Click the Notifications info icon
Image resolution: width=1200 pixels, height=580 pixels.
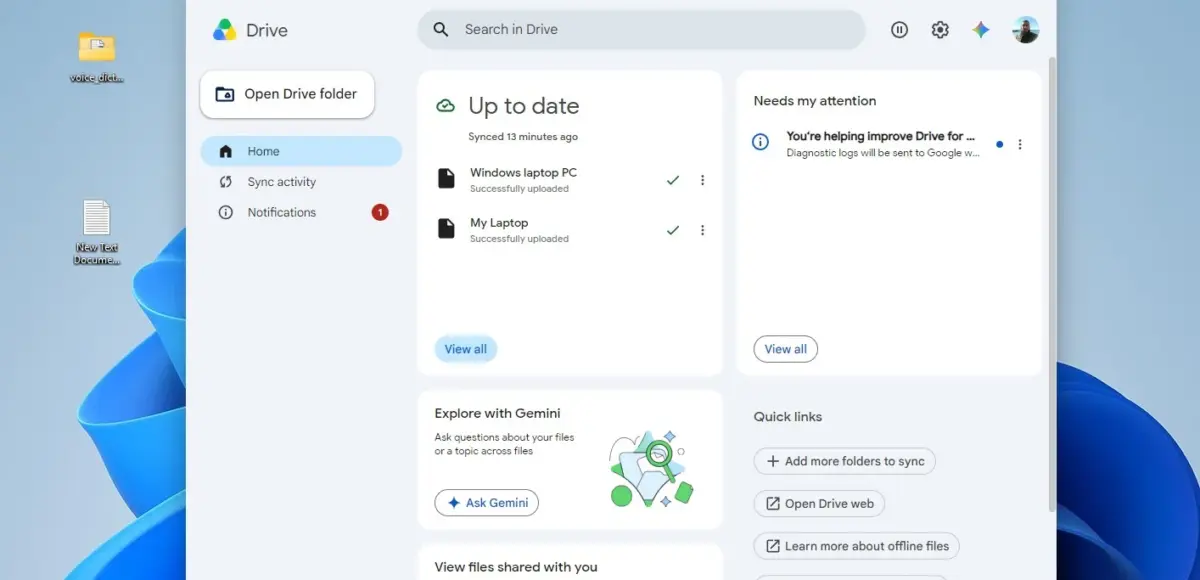click(x=226, y=212)
